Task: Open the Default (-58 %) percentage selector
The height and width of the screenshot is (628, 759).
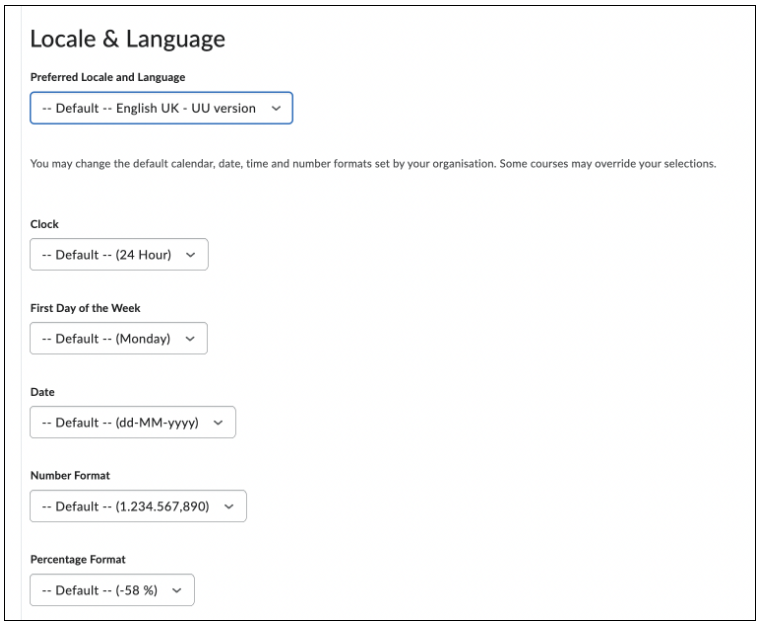Action: point(112,590)
